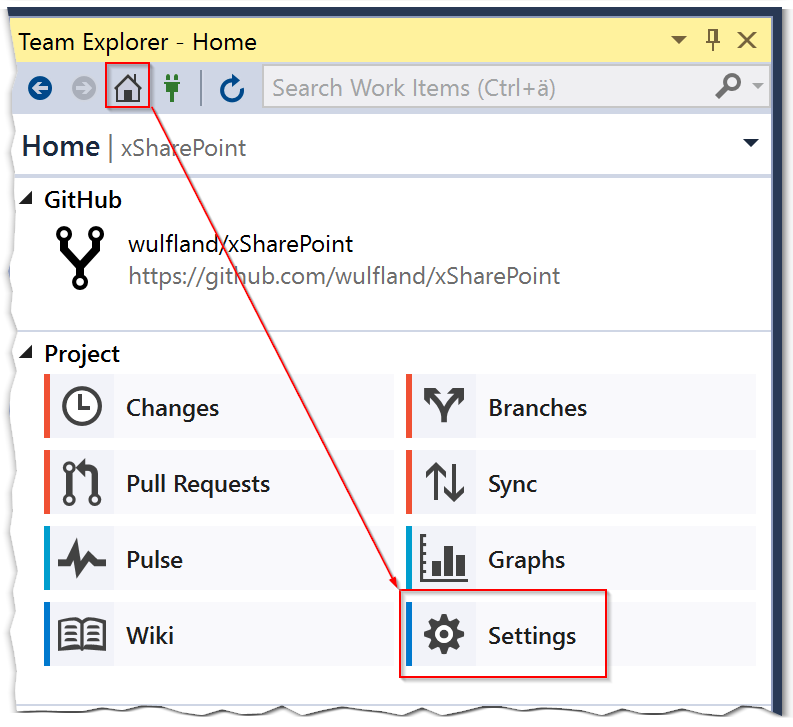Open the Sync page
Screen dimensions: 793x727
click(512, 484)
